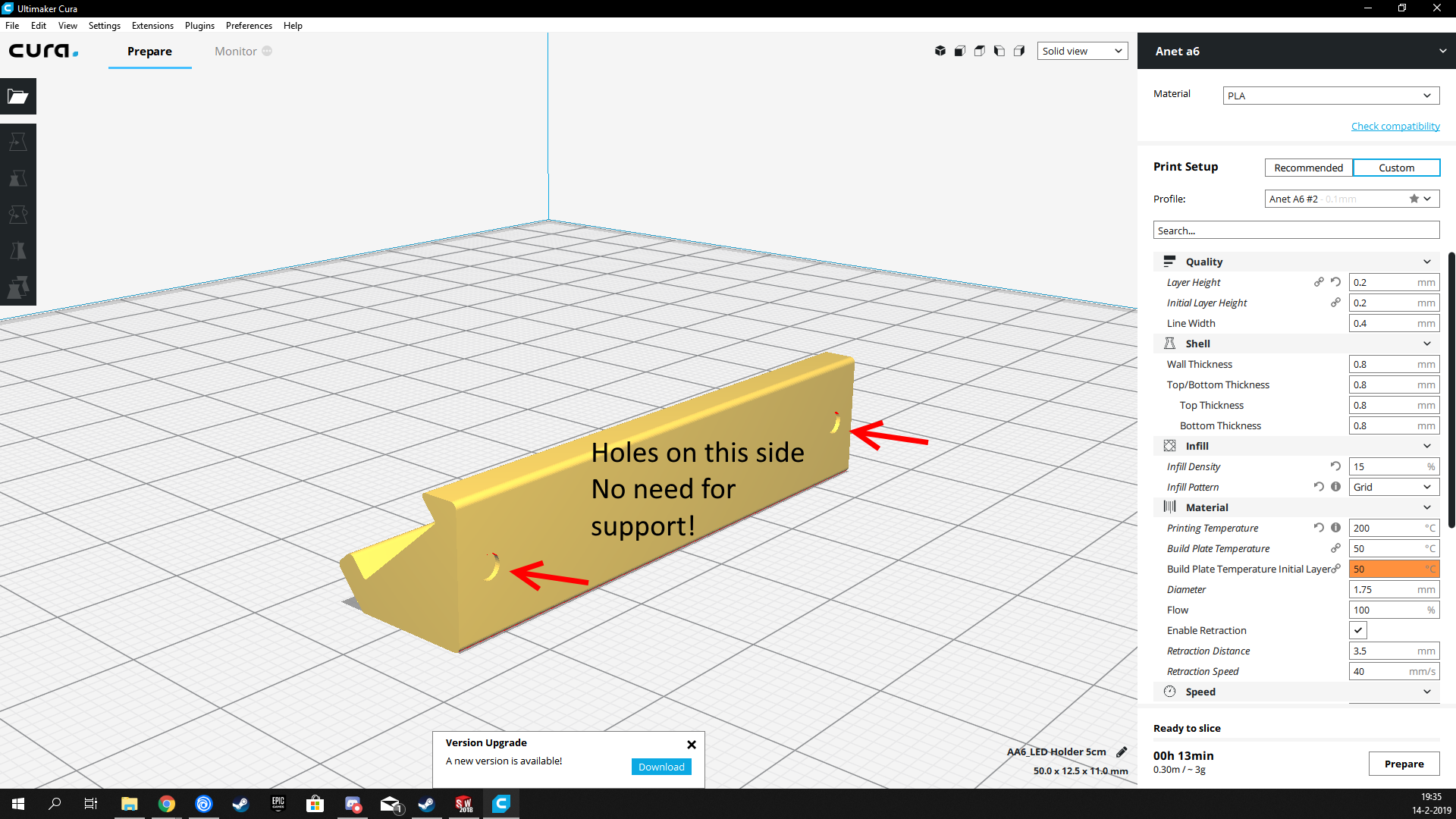Click link icon beside Build Plate Temperature
The image size is (1456, 819).
pyautogui.click(x=1335, y=548)
